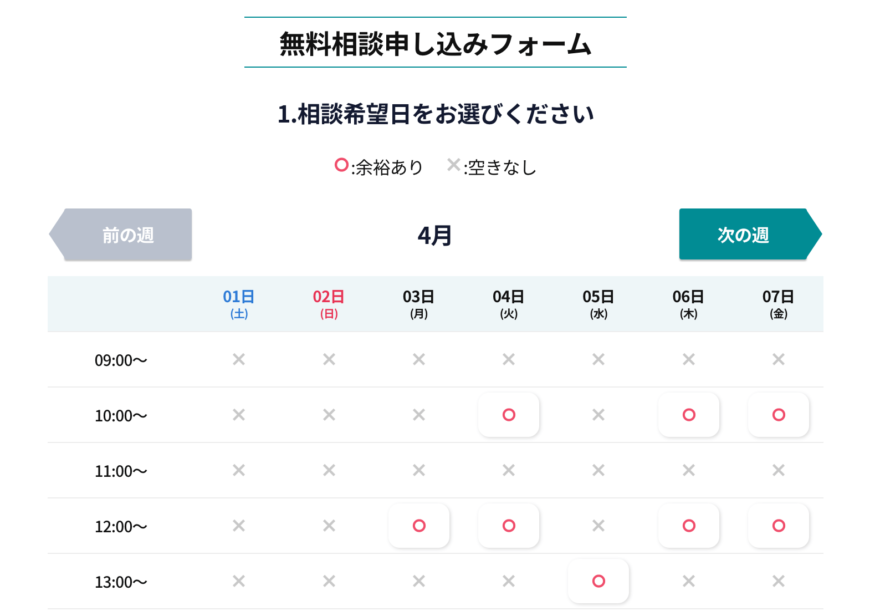880x611 pixels.
Task: Click the 1.相談希望日をお選びください section title
Action: click(x=435, y=113)
